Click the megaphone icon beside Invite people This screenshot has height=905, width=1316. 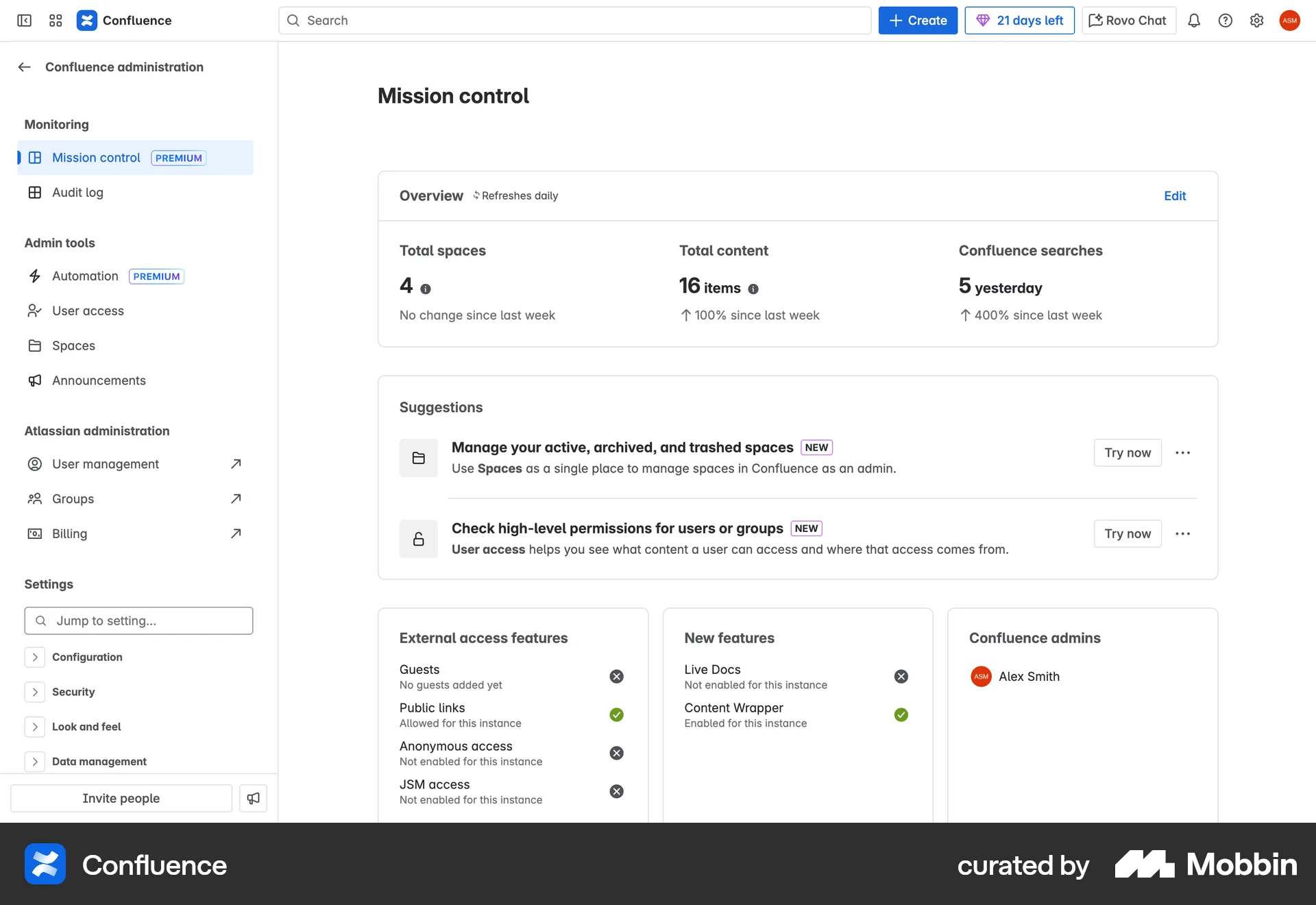tap(253, 798)
